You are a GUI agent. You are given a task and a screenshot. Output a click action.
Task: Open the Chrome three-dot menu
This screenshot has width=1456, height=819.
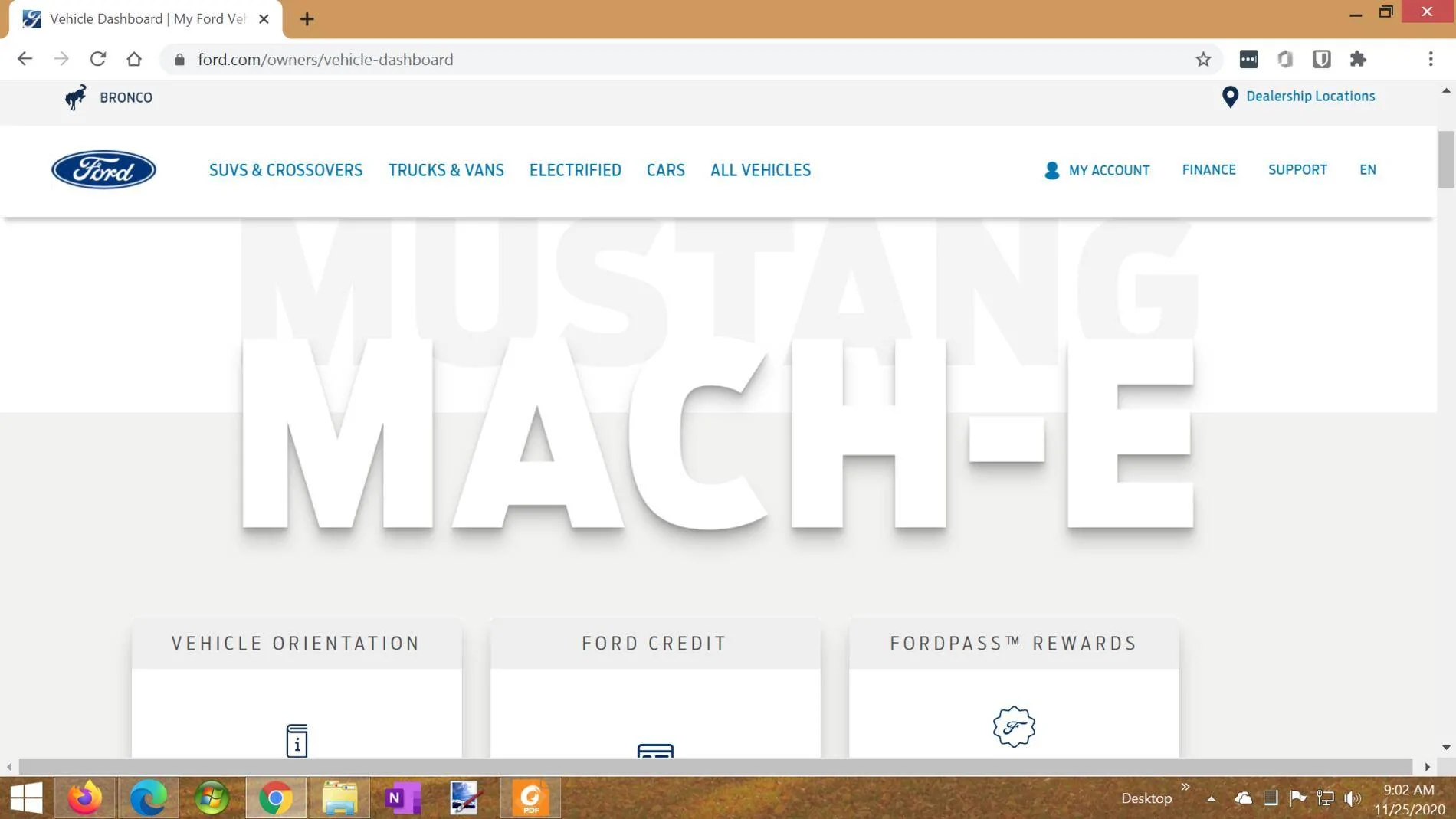(x=1431, y=59)
